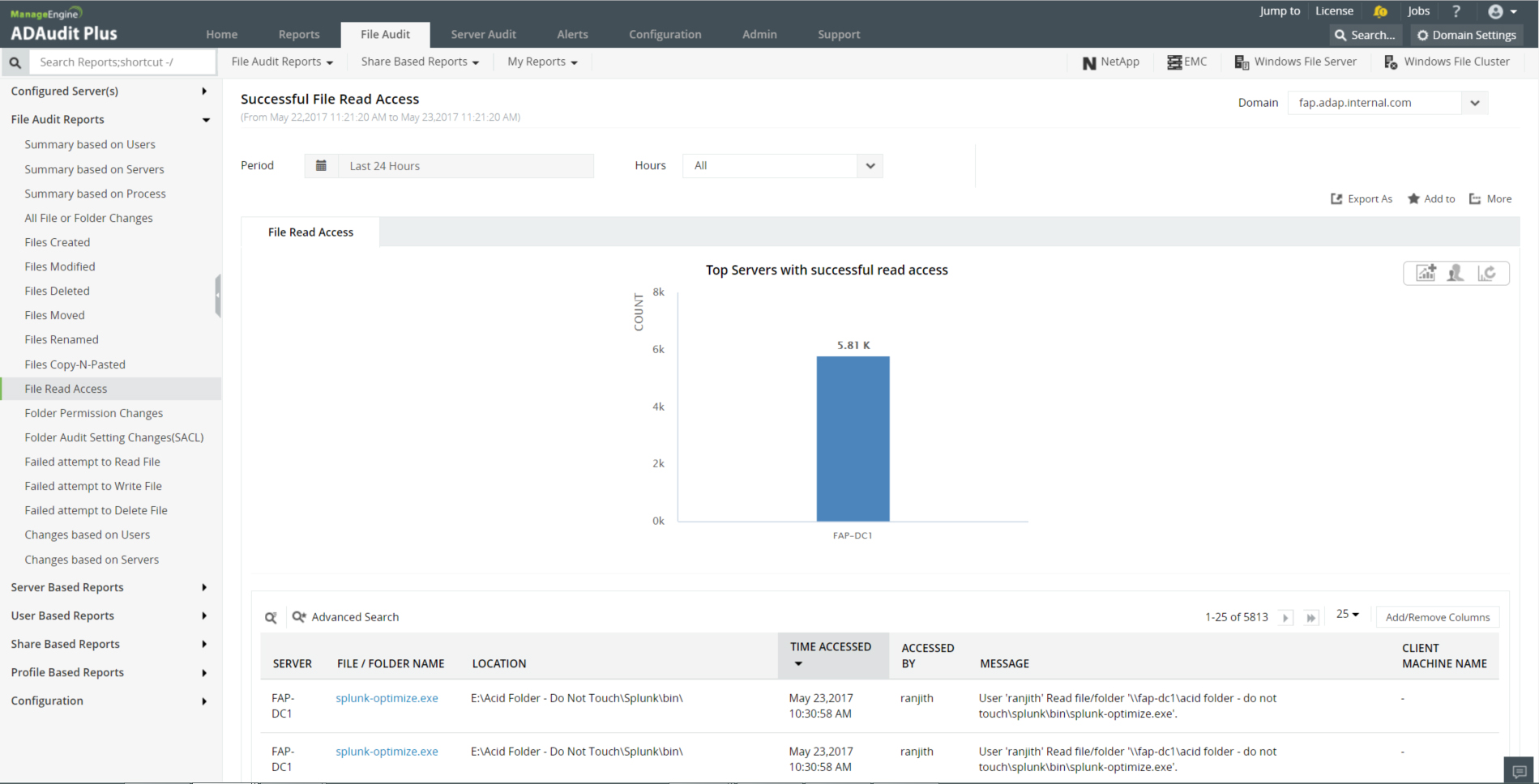Click the refresh chart icon
This screenshot has width=1539, height=784.
coord(1486,273)
